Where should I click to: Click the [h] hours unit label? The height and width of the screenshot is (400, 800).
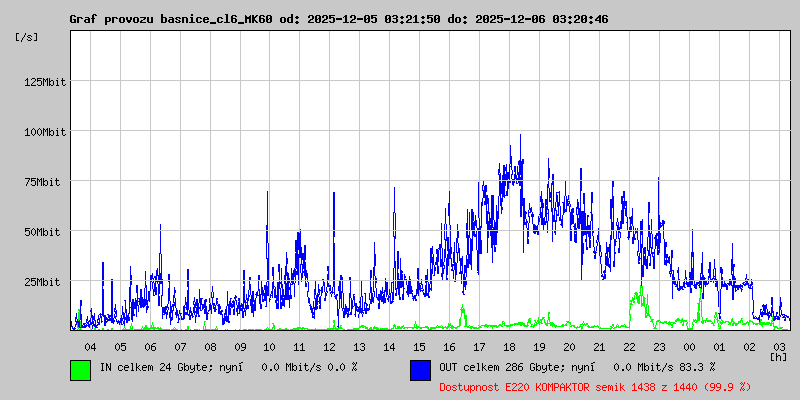[x=778, y=356]
